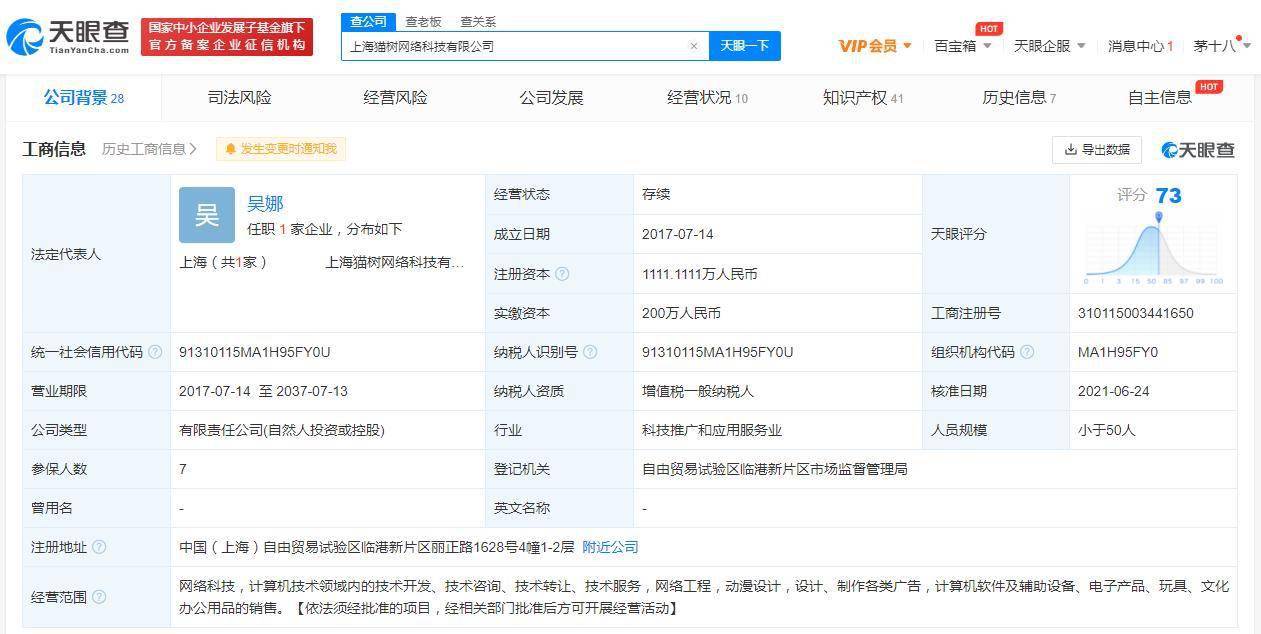Switch to the 查关系 search tab

pos(478,21)
